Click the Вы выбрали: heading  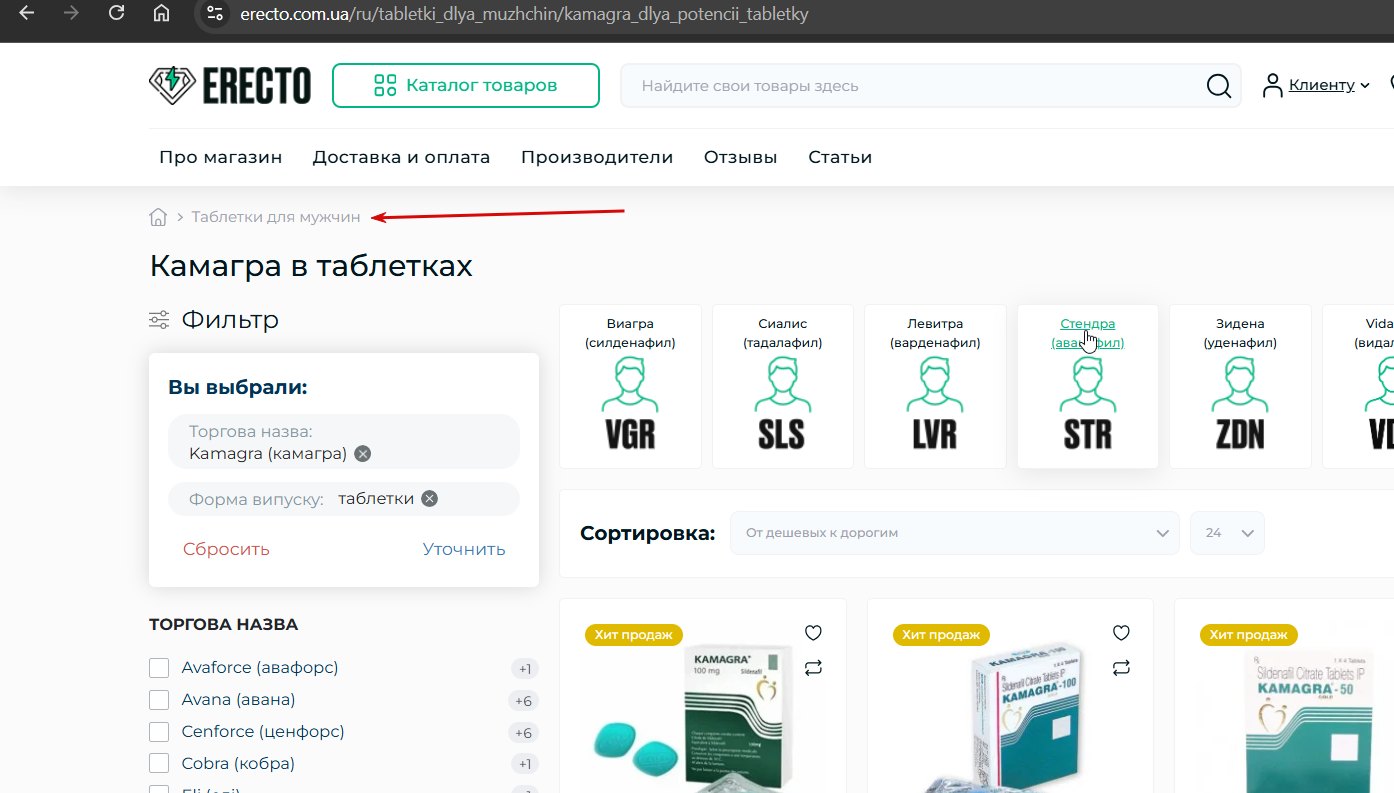(238, 388)
